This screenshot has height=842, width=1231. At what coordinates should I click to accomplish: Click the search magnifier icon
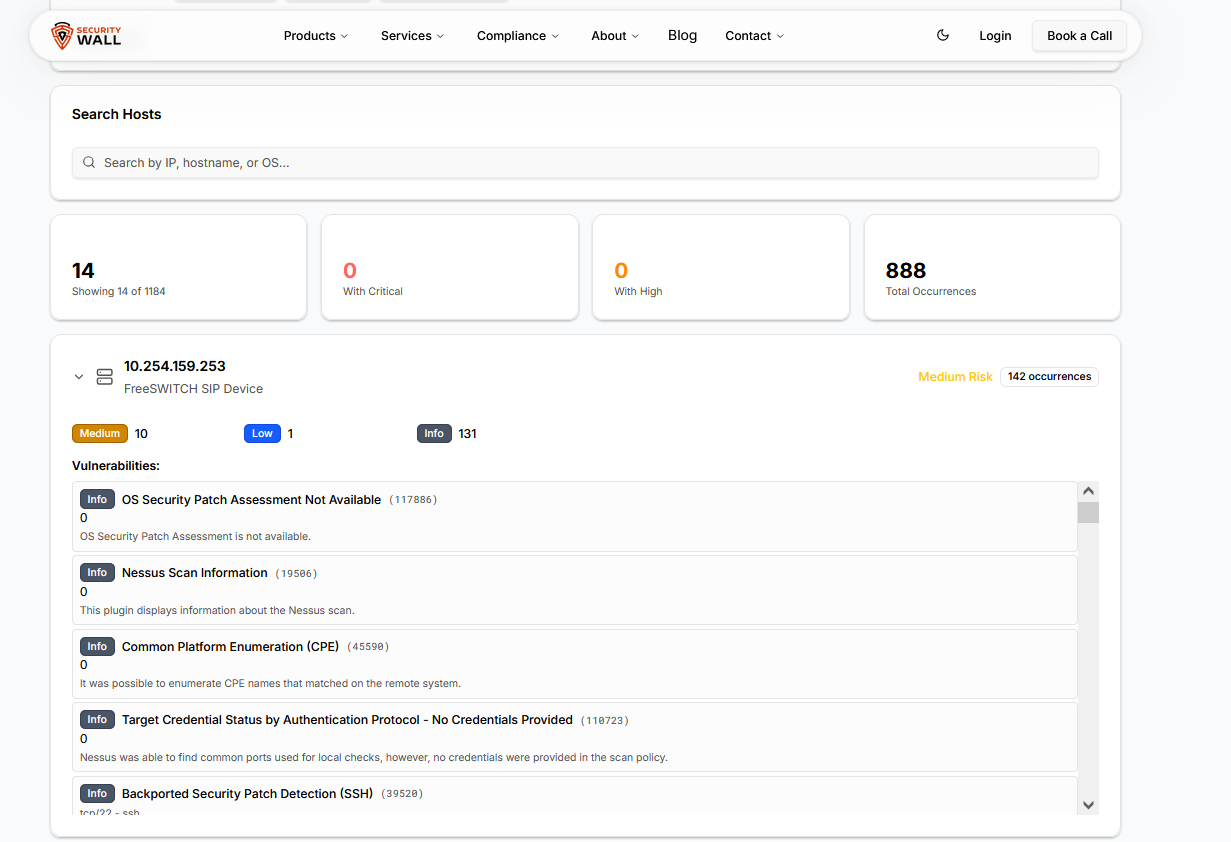pos(89,163)
